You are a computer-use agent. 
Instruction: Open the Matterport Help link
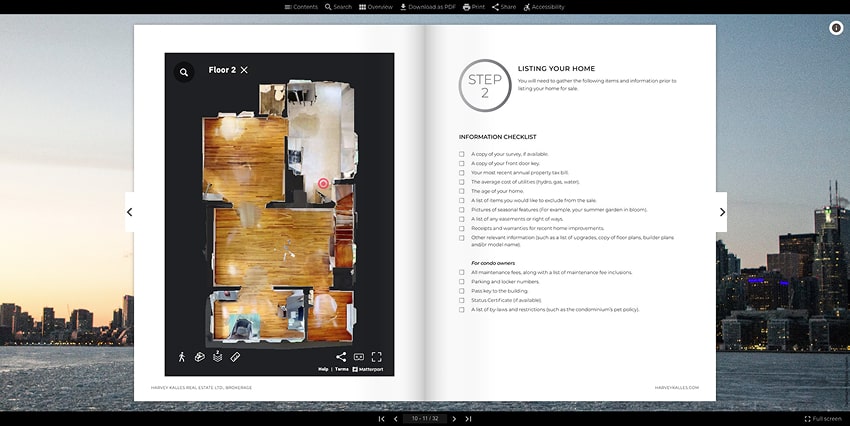point(323,369)
